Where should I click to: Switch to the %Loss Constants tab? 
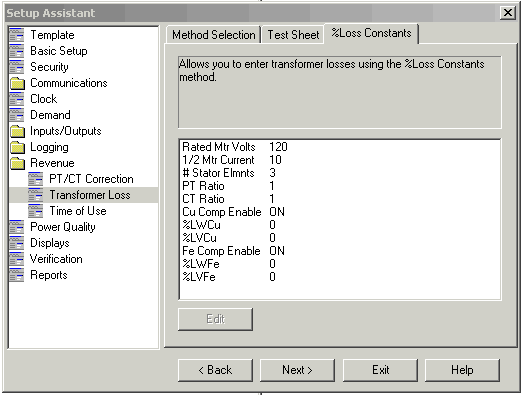(371, 33)
